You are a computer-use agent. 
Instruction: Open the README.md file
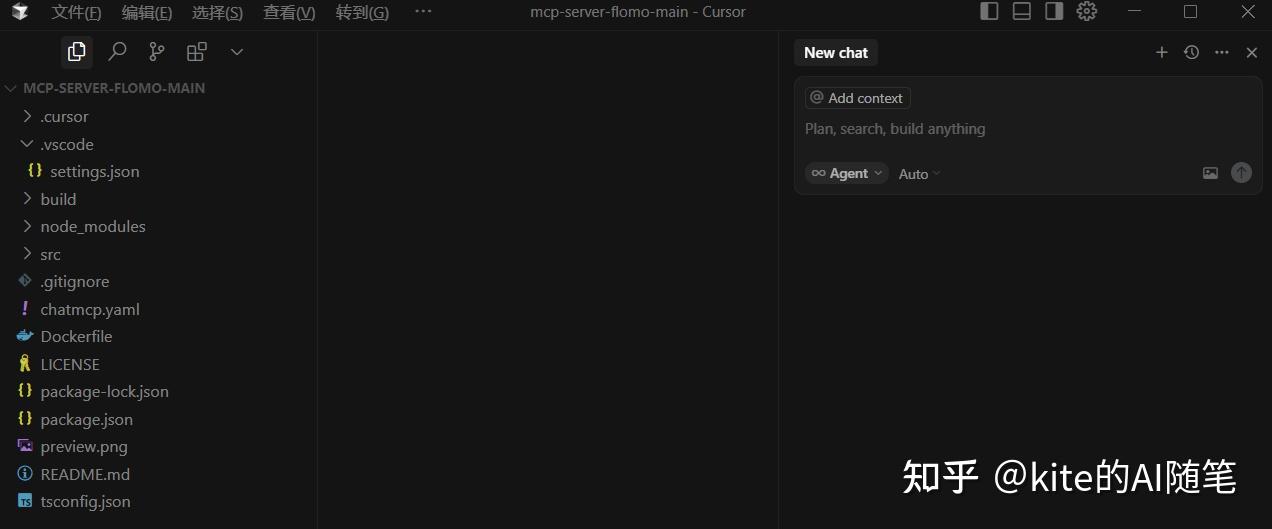point(85,474)
